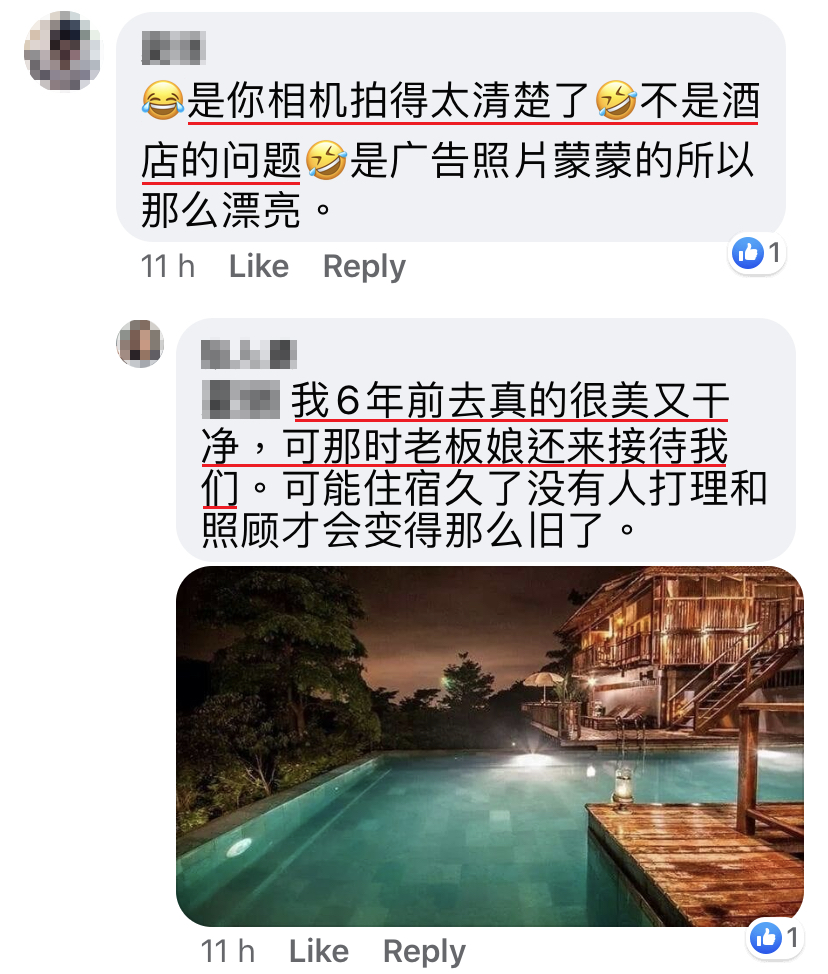Open the first commenter's blurred name

point(173,48)
